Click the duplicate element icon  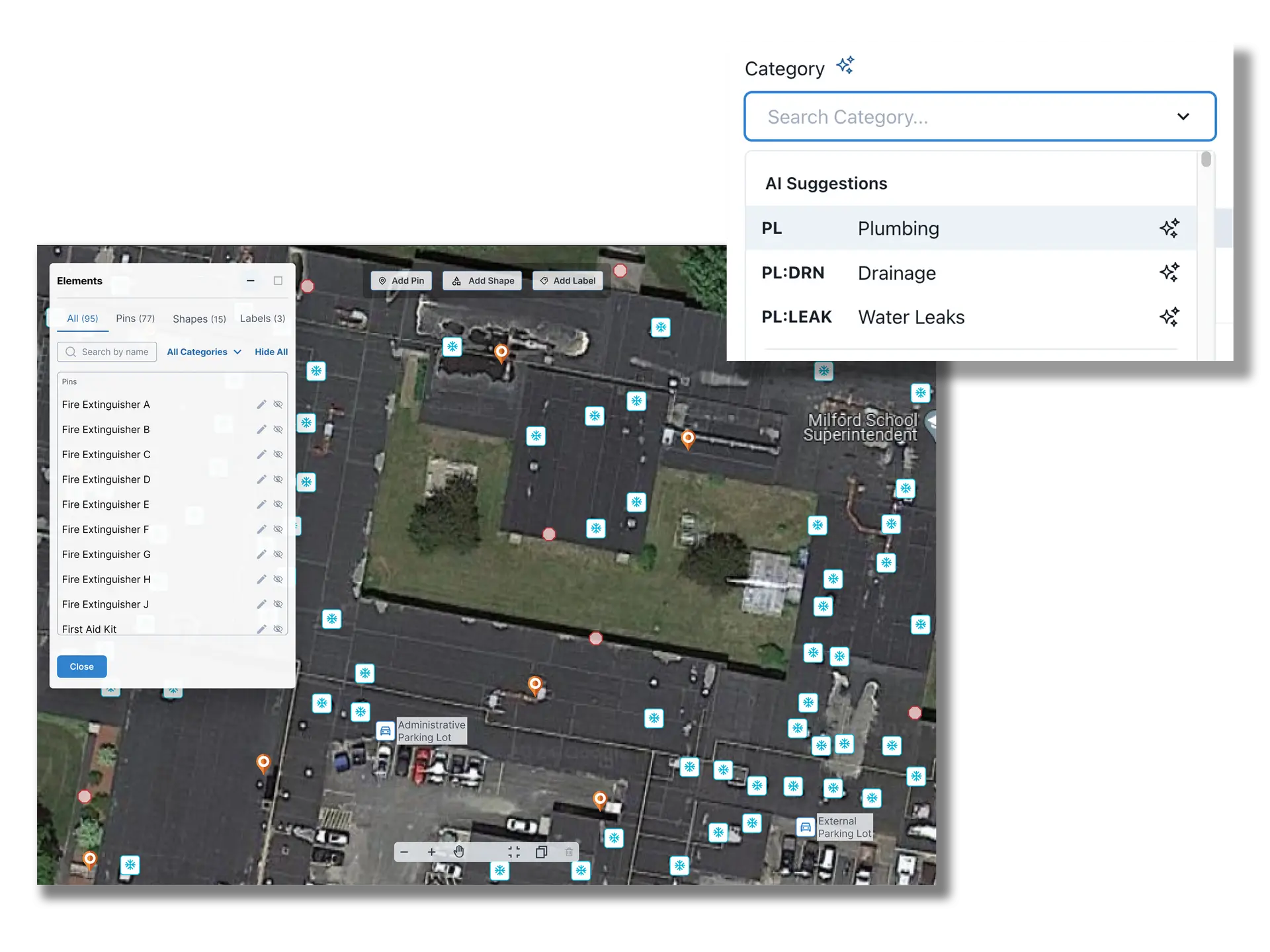tap(541, 852)
